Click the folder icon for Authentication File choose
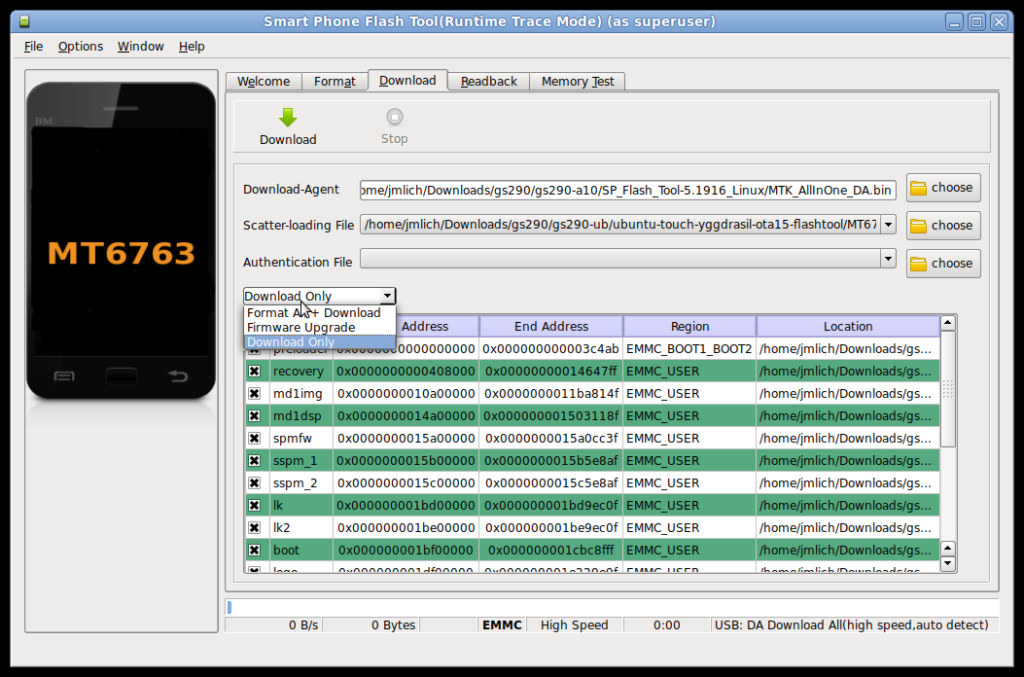Screen dimensions: 1024x677 (x=918, y=264)
